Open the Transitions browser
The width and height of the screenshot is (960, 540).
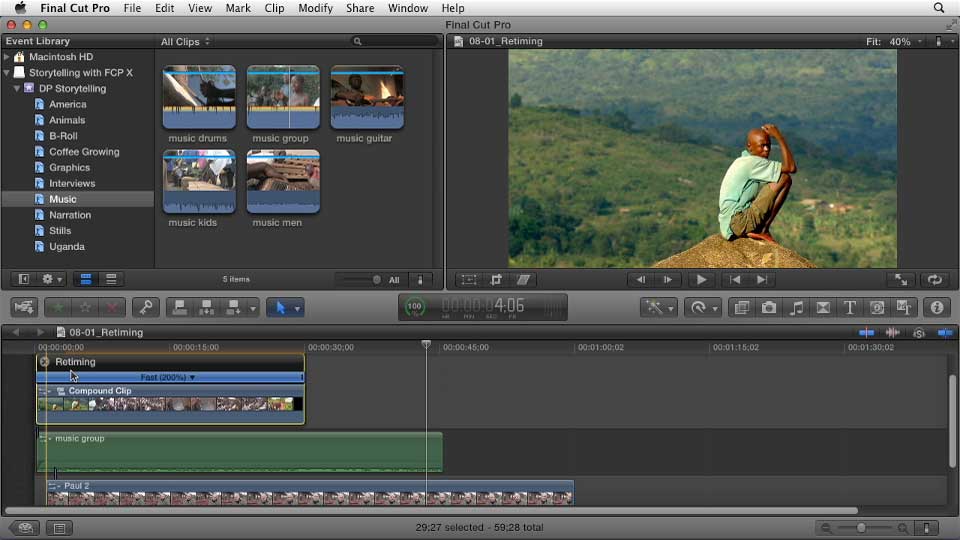(x=824, y=308)
